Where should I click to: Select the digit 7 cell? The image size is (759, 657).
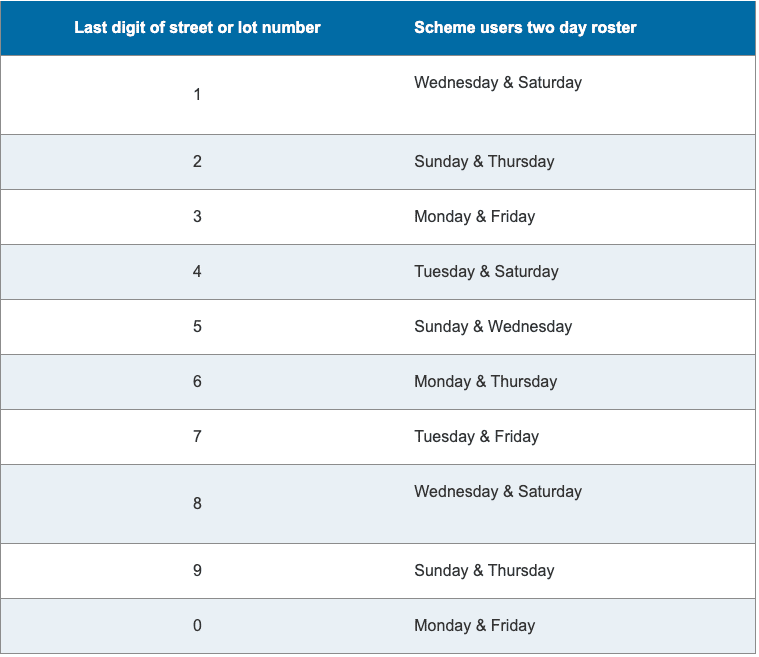(x=197, y=437)
